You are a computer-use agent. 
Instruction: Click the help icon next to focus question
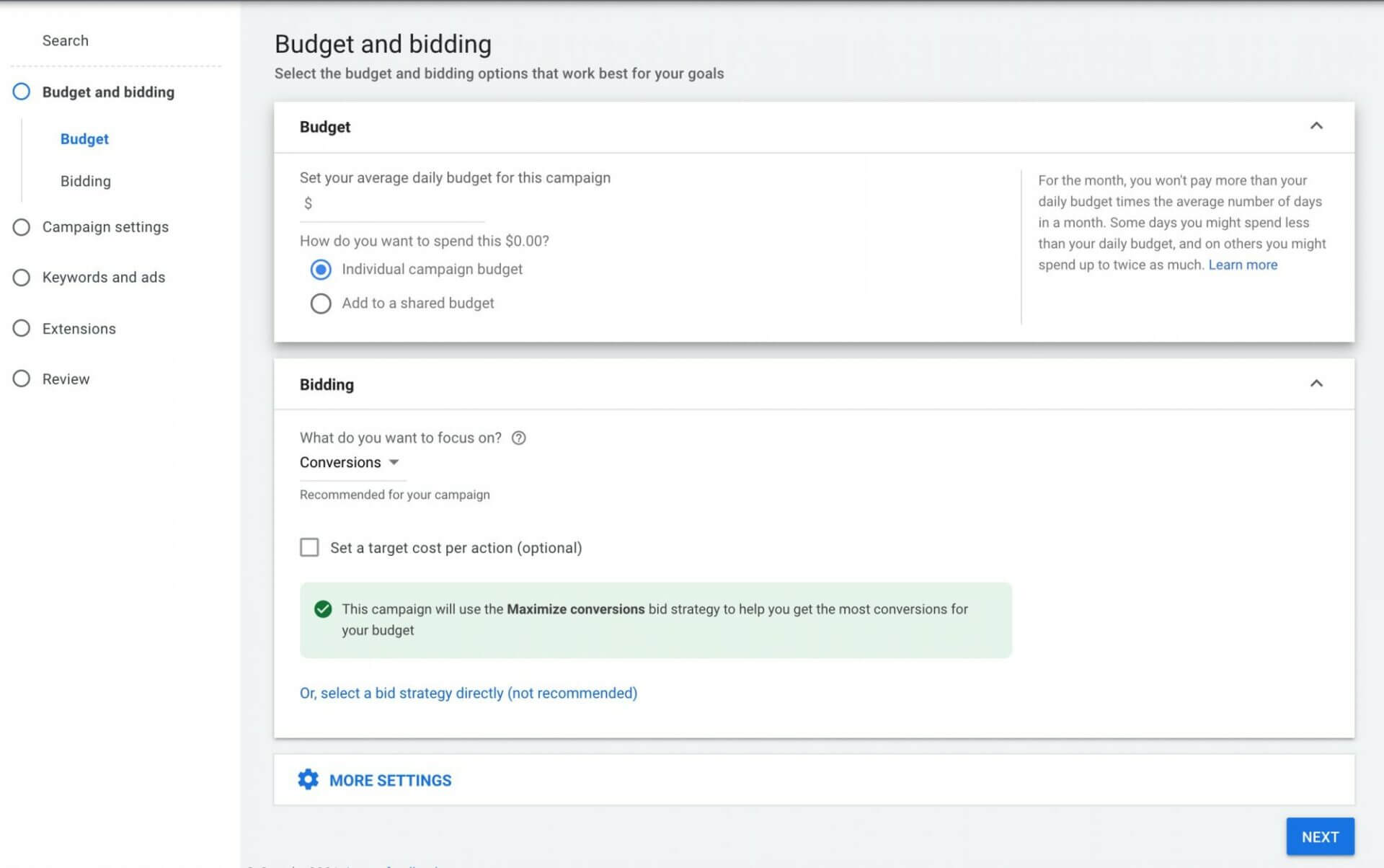coord(518,438)
